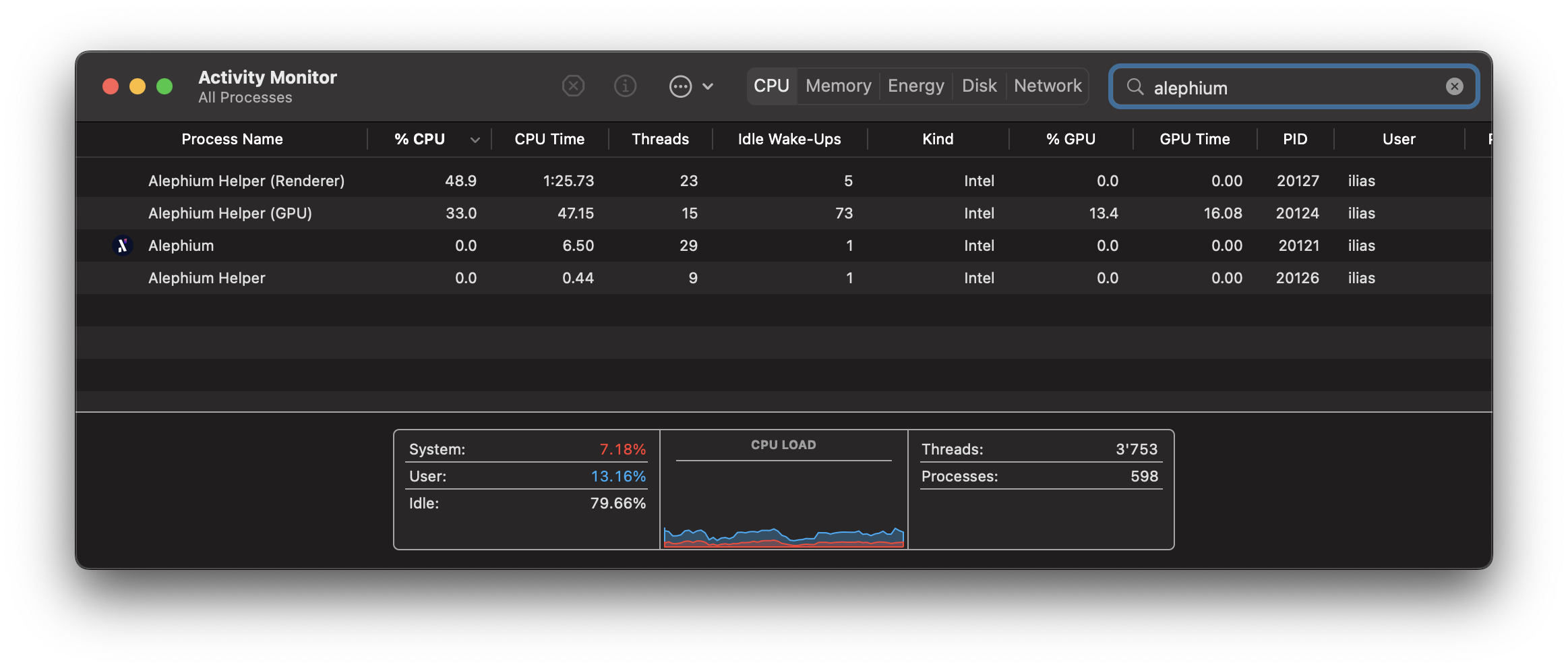1568x669 pixels.
Task: Select the Alephium Helper (Renderer) row
Action: tap(783, 181)
